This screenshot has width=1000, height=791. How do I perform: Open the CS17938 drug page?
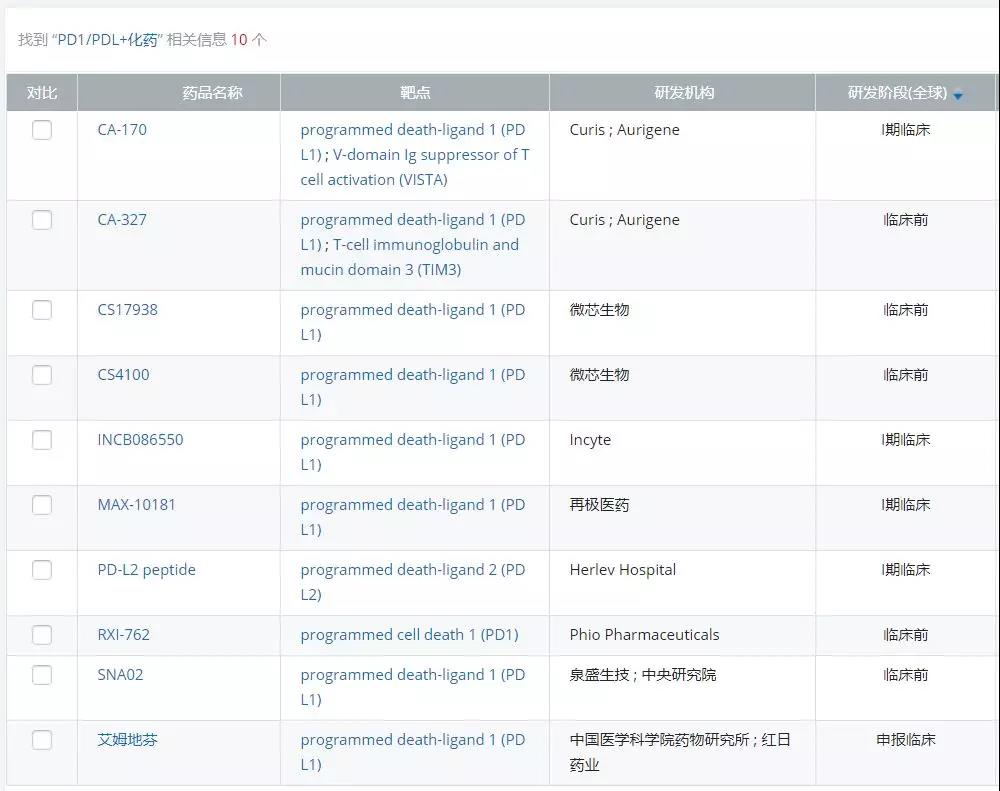(x=128, y=309)
